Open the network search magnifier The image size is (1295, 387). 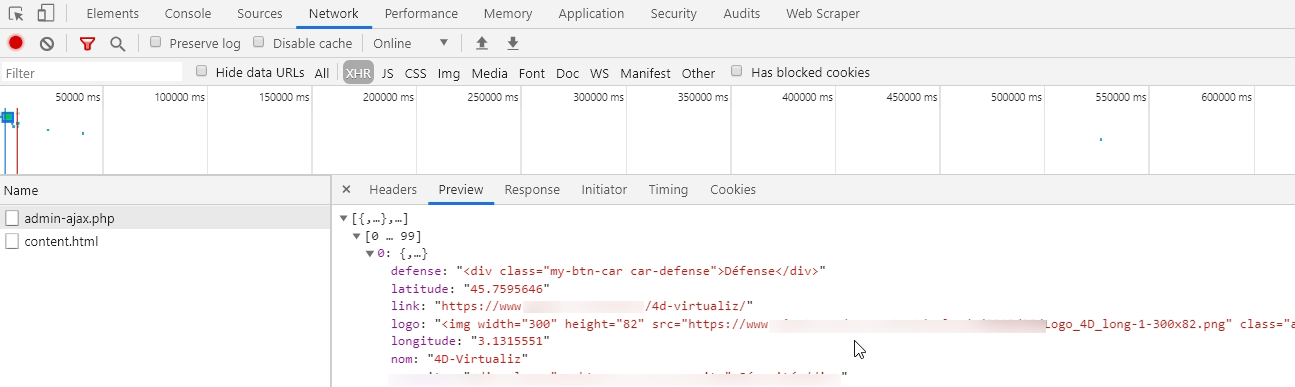[117, 43]
